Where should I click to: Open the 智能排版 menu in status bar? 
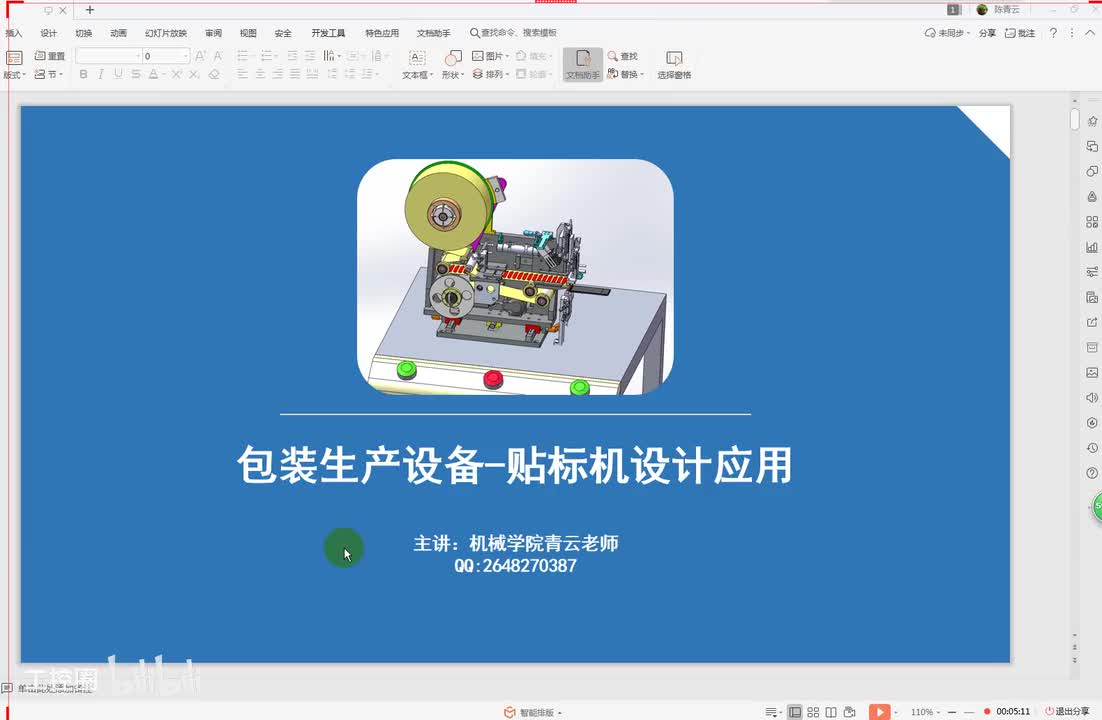(533, 712)
